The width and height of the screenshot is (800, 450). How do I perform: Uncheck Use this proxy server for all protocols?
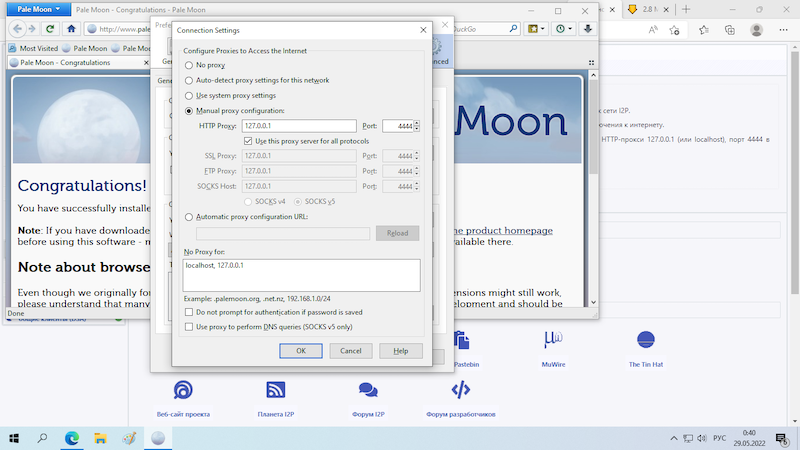pos(248,141)
